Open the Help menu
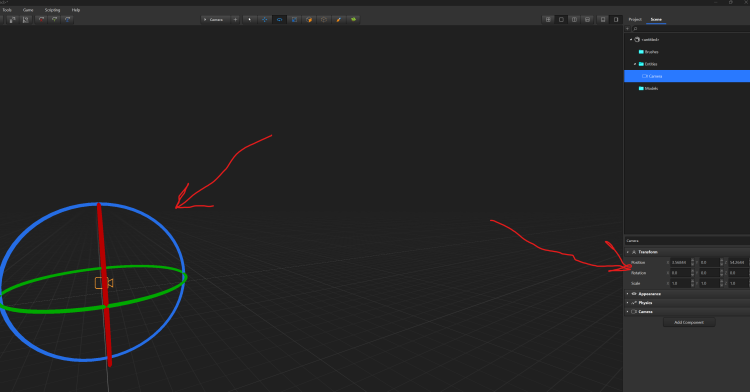This screenshot has height=392, width=750. (x=76, y=10)
